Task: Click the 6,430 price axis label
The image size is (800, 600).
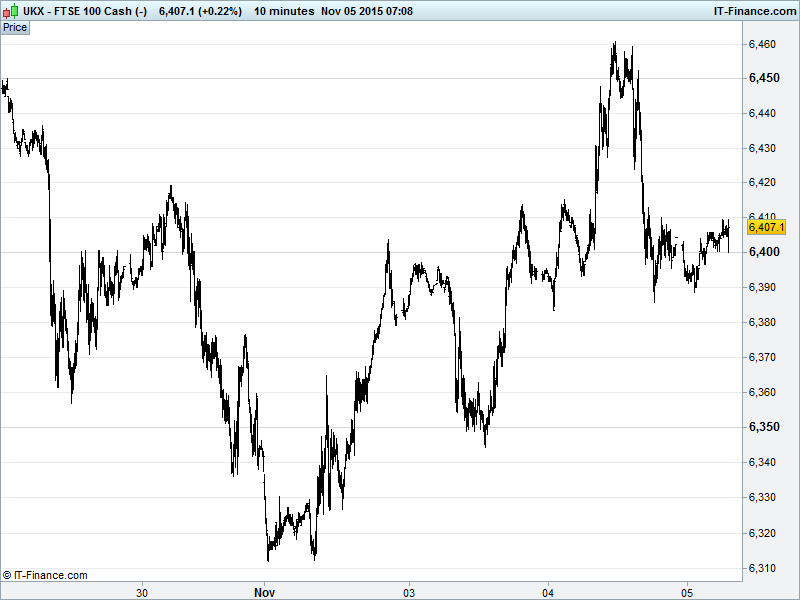Action: [762, 149]
